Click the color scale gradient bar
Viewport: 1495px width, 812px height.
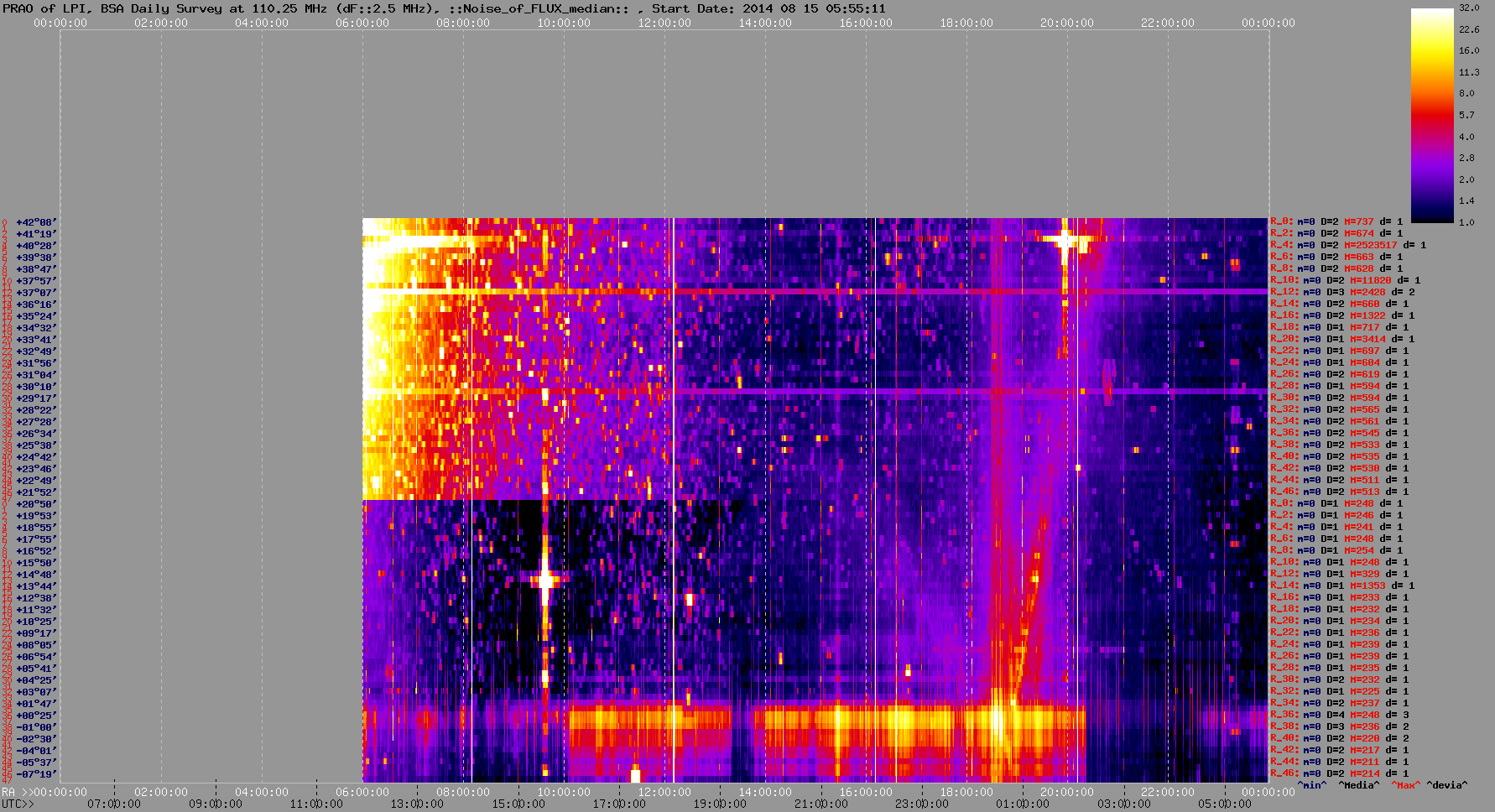coord(1432,115)
